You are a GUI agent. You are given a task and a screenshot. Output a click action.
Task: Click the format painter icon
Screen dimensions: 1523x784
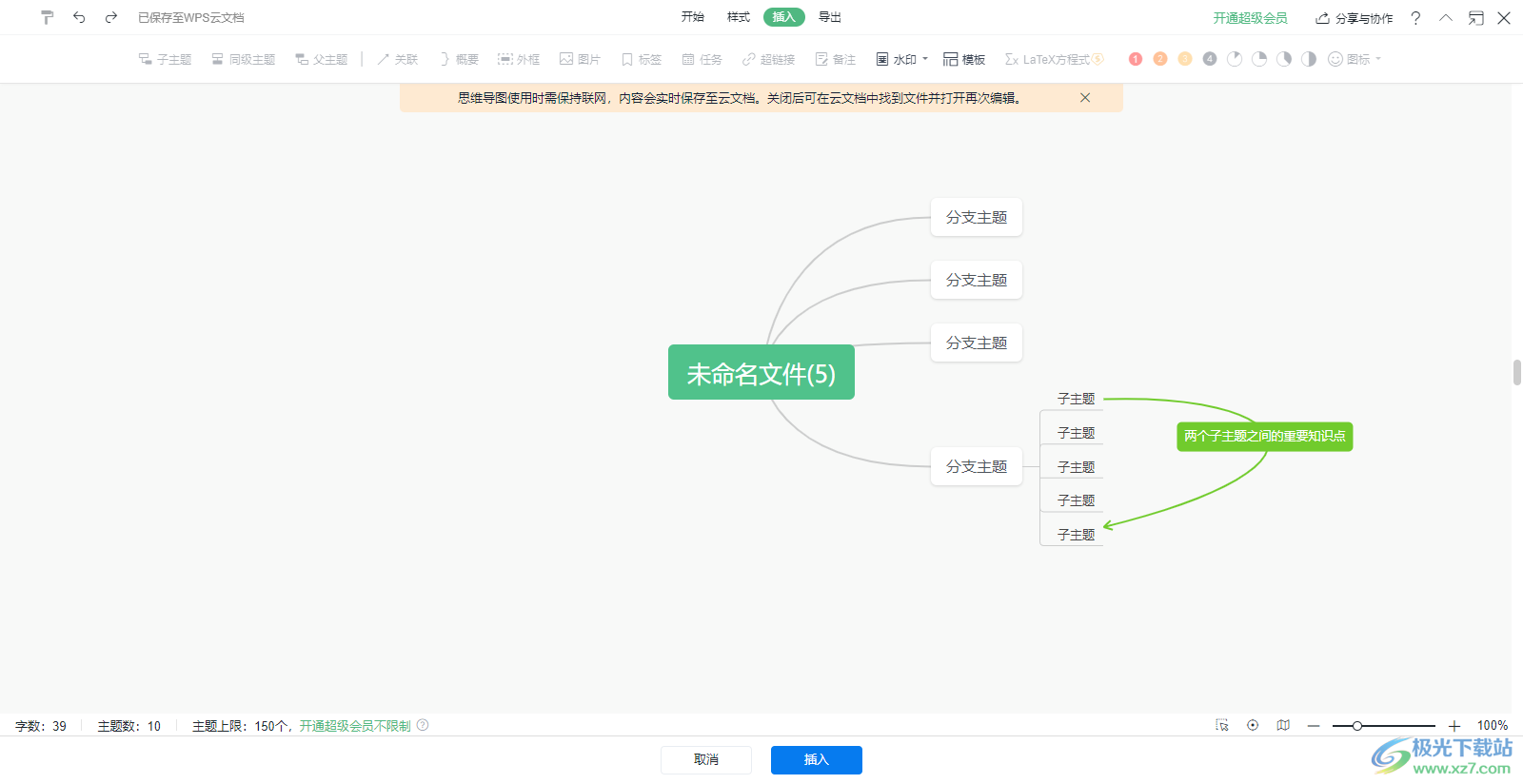tap(48, 17)
